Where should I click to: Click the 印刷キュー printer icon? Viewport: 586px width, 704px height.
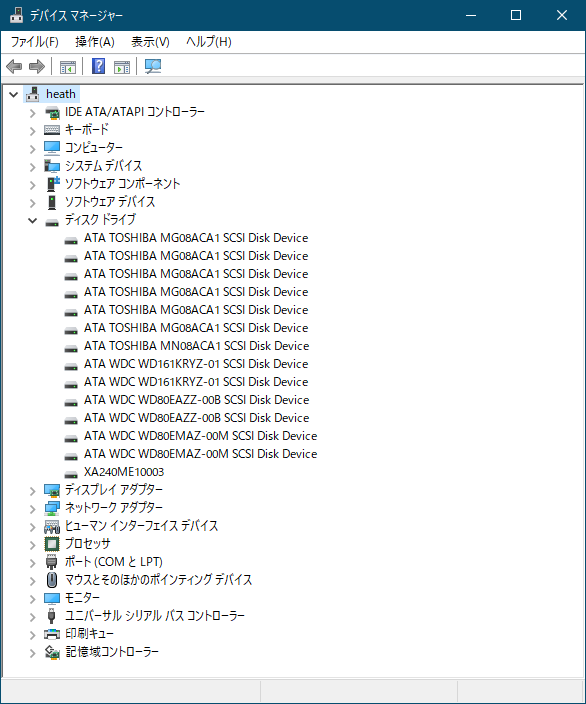(x=52, y=634)
